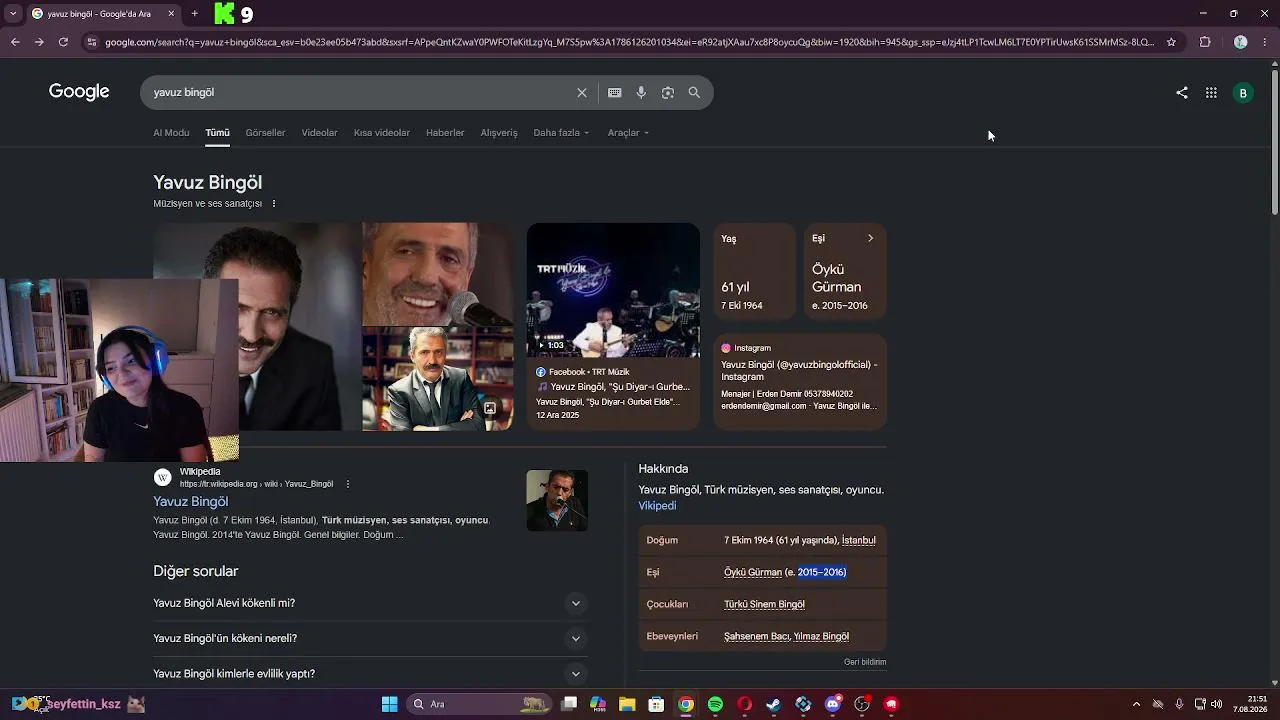
Task: View site information in the address bar
Action: point(92,42)
